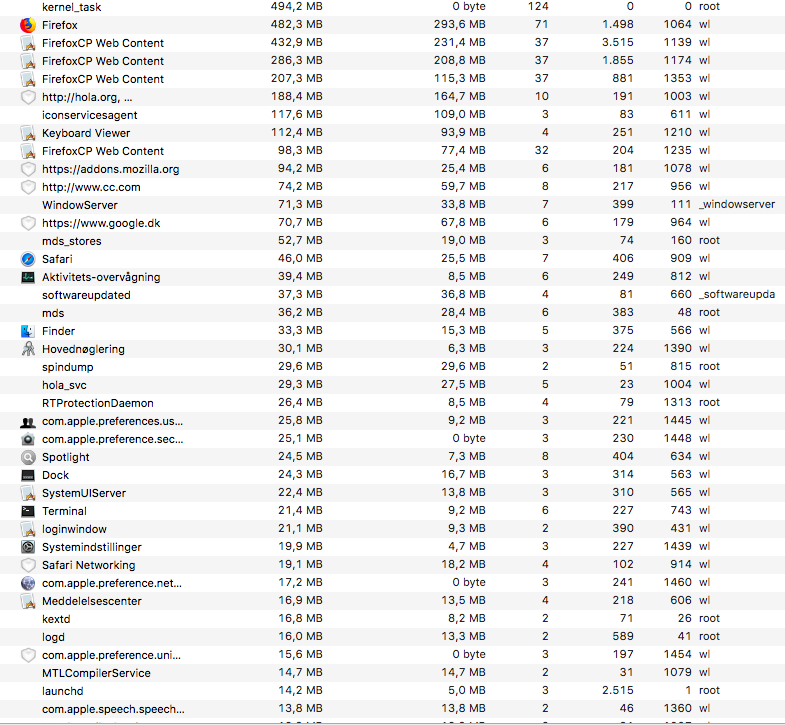Click the Systemindstillinger process name

pyautogui.click(x=92, y=547)
